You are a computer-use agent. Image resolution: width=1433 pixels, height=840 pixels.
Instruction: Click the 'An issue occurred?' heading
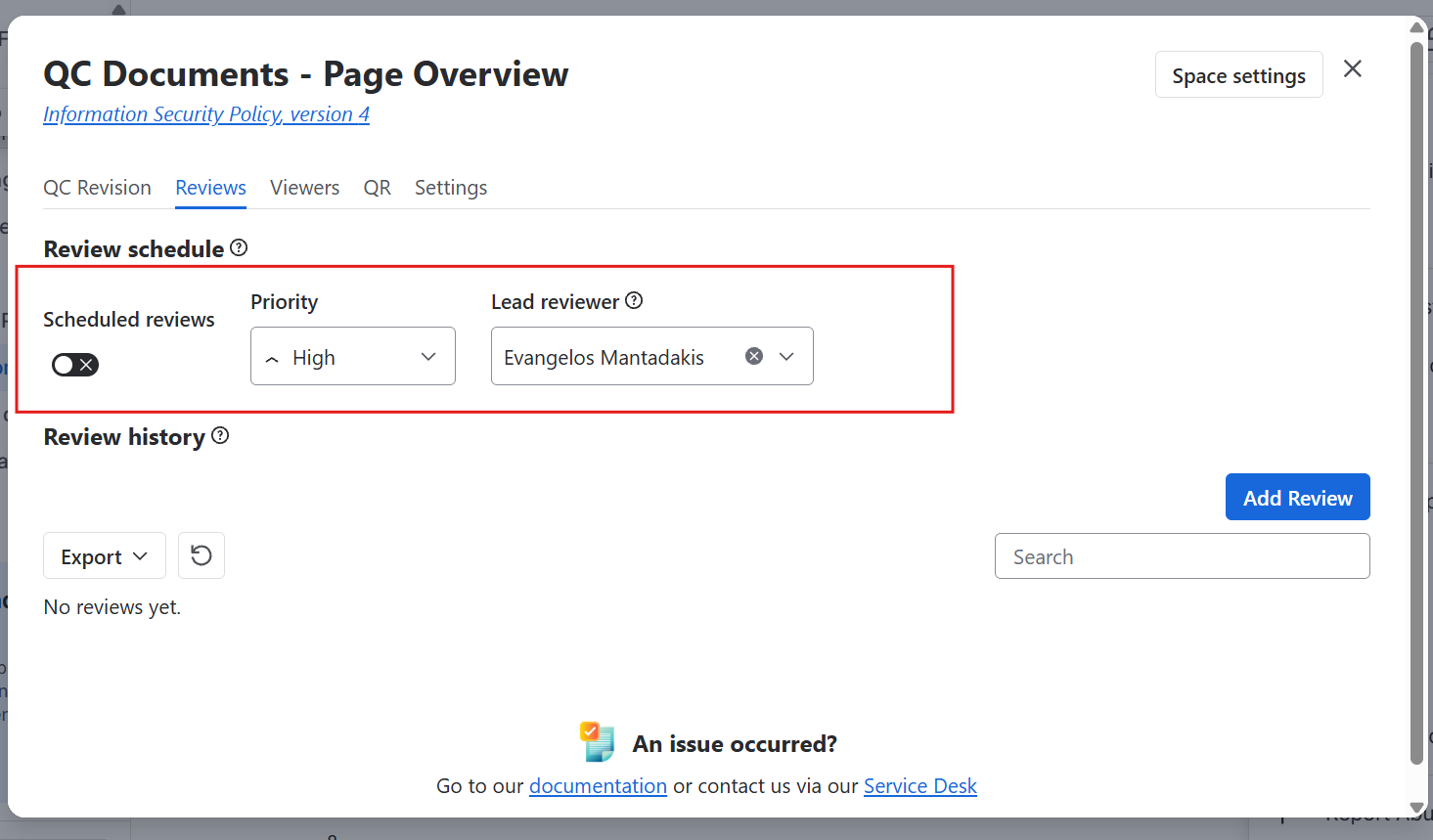(x=735, y=744)
